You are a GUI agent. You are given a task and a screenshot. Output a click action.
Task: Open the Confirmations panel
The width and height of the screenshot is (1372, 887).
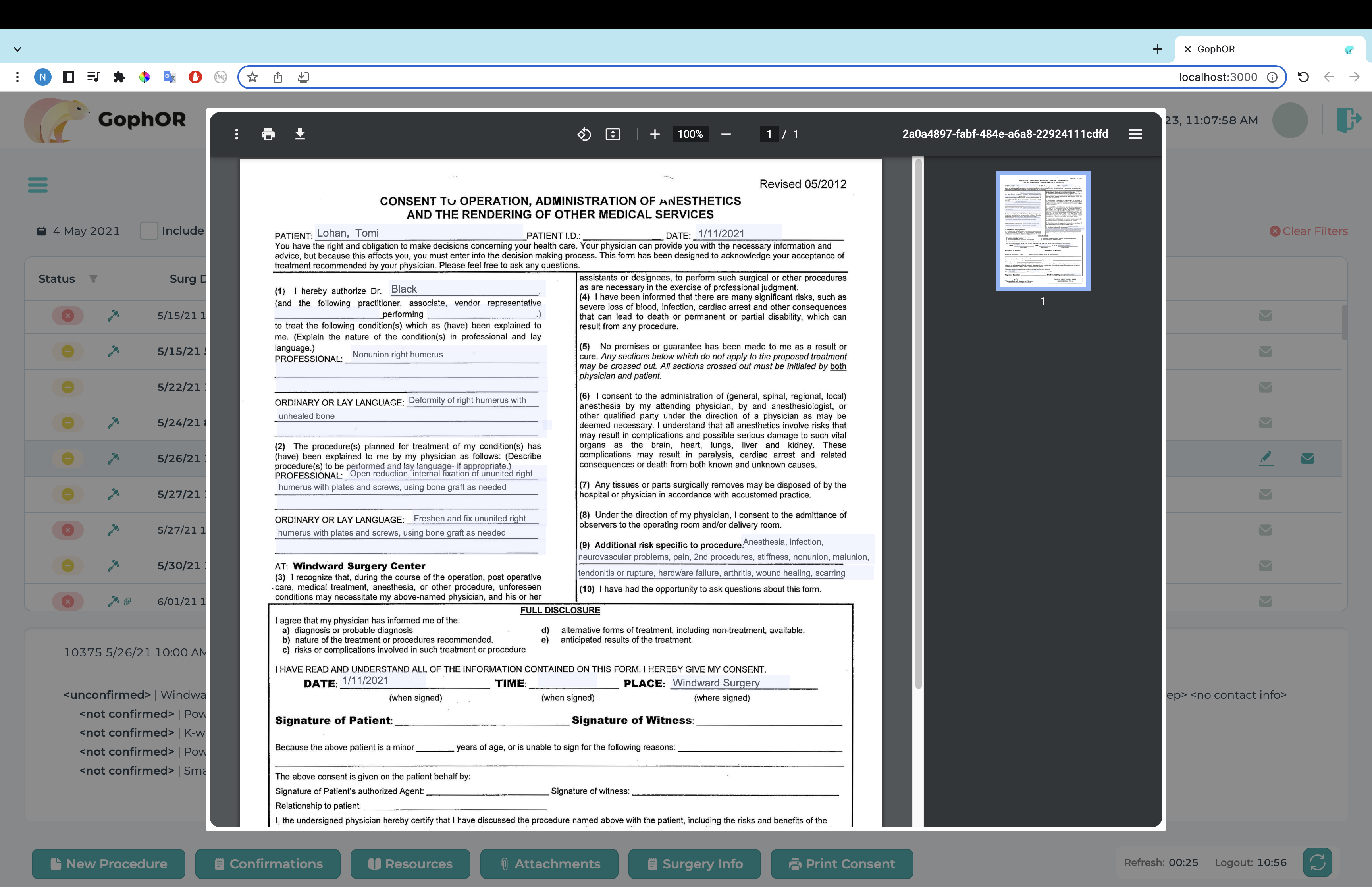(x=268, y=864)
